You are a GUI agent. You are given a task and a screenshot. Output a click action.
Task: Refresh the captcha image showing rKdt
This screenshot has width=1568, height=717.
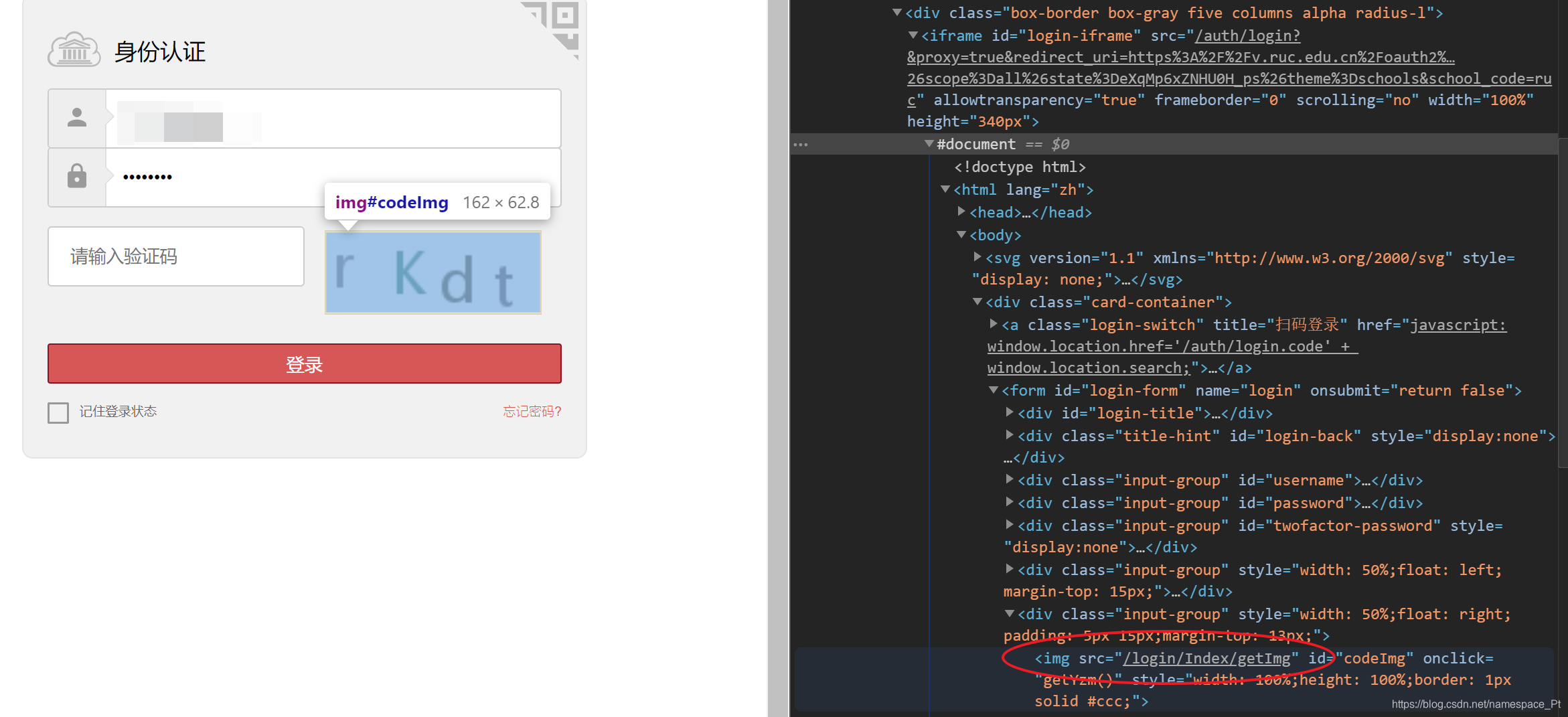(433, 272)
